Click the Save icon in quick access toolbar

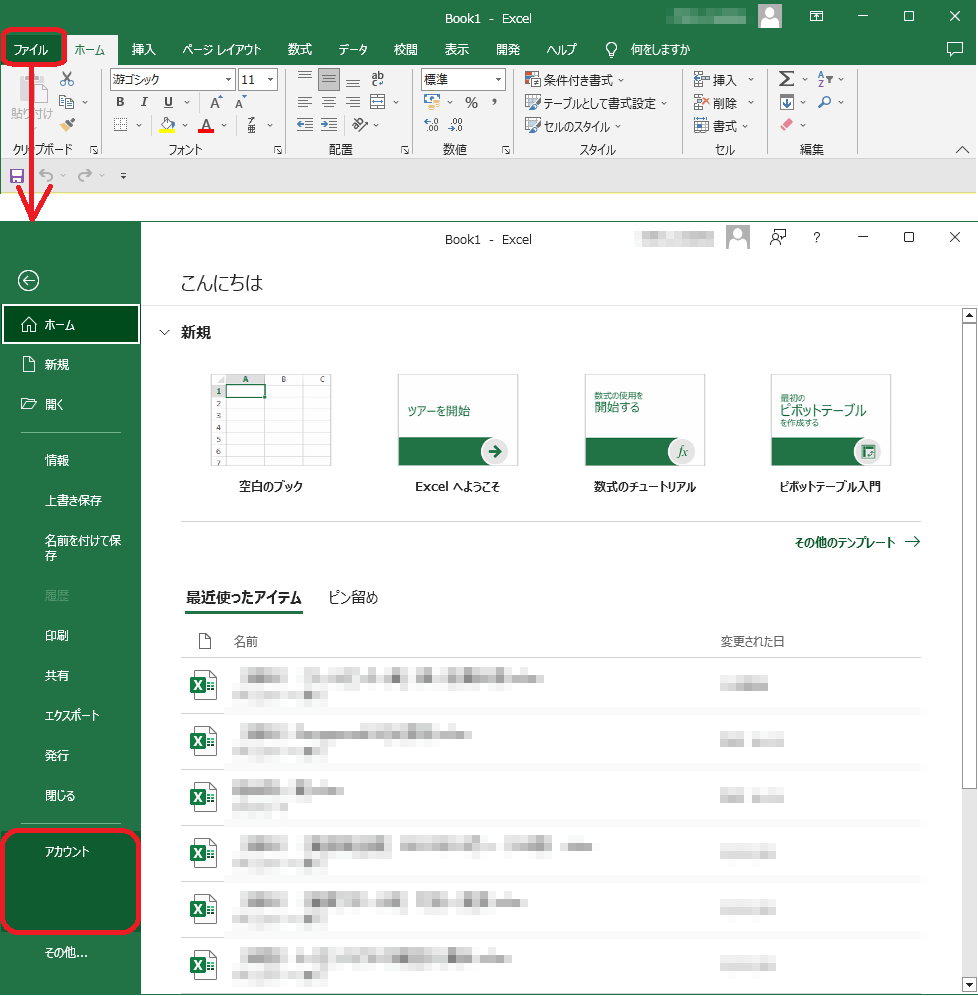(17, 176)
